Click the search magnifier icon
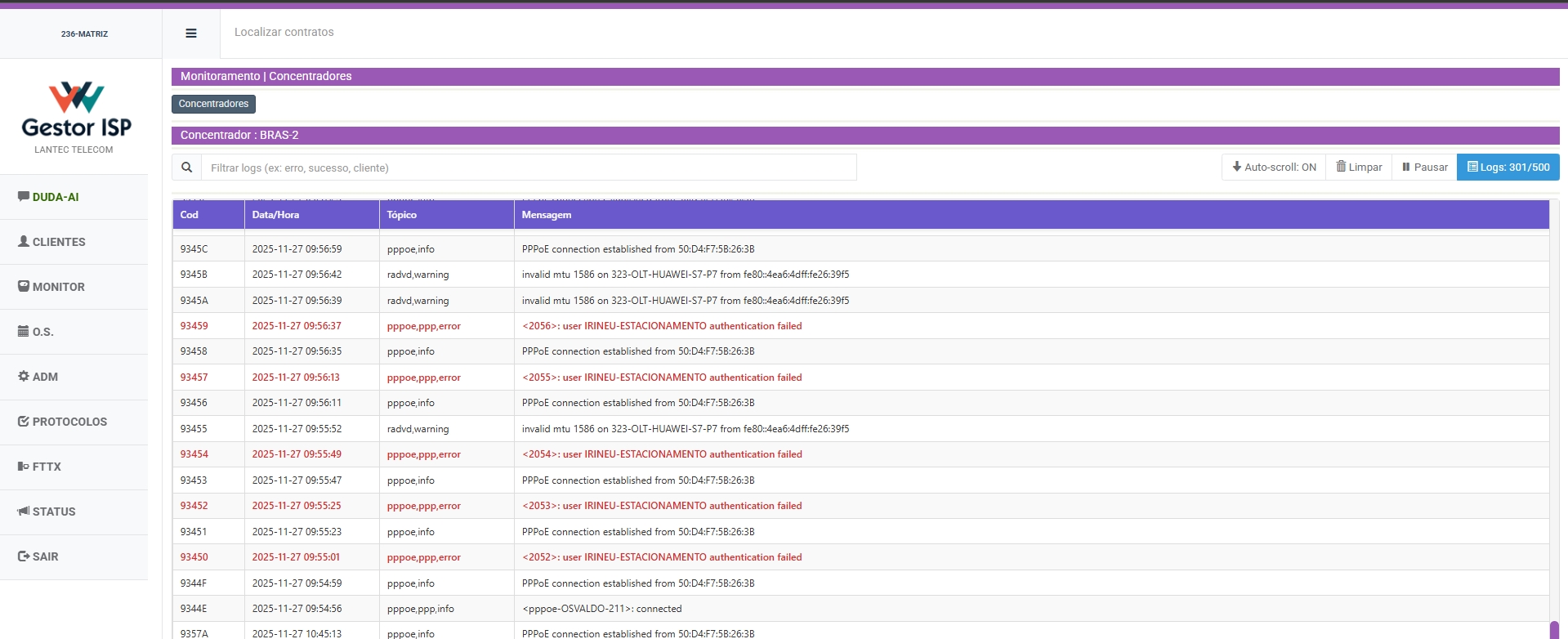Screen dimensions: 1568x639 point(187,168)
